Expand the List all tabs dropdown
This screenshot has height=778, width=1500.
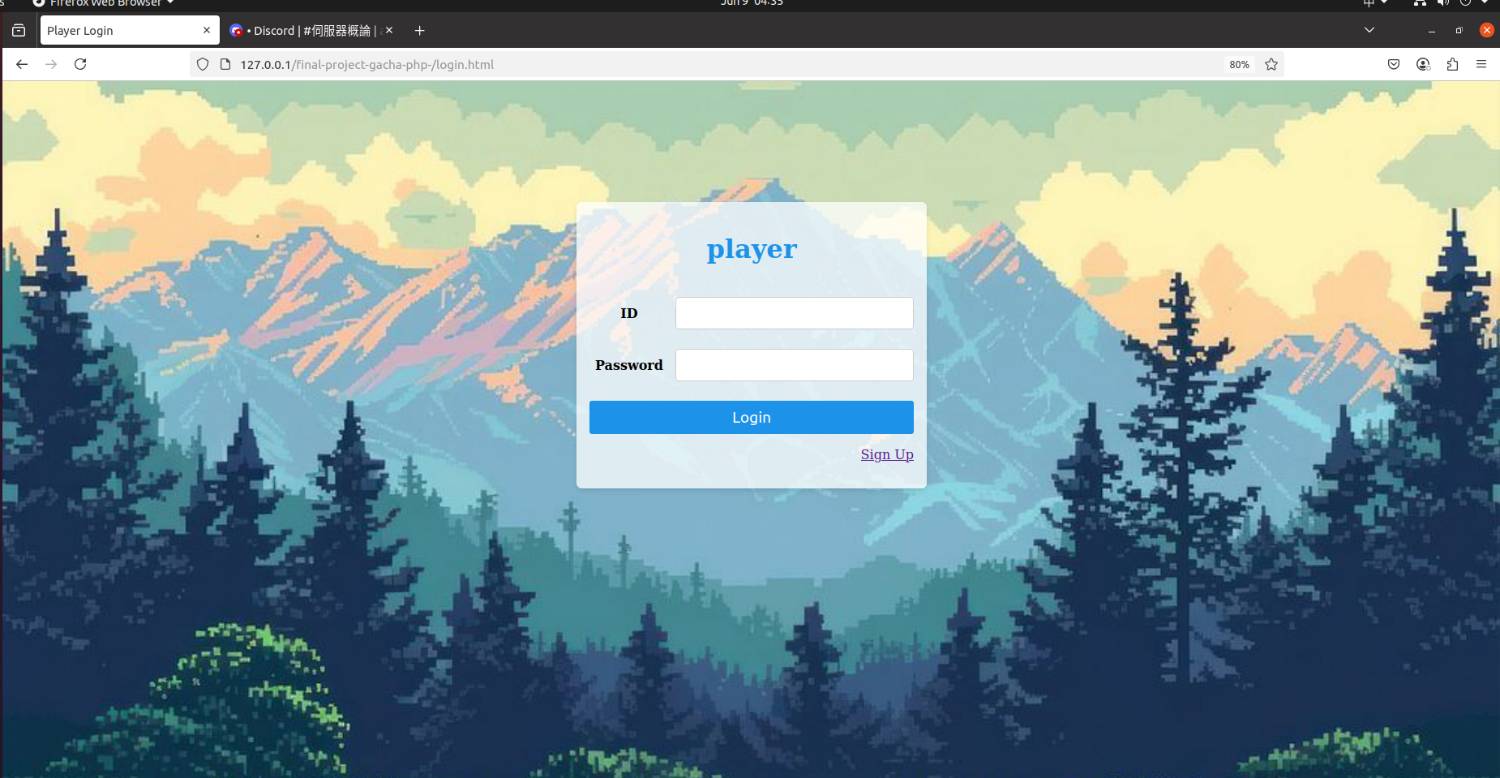(x=1369, y=30)
